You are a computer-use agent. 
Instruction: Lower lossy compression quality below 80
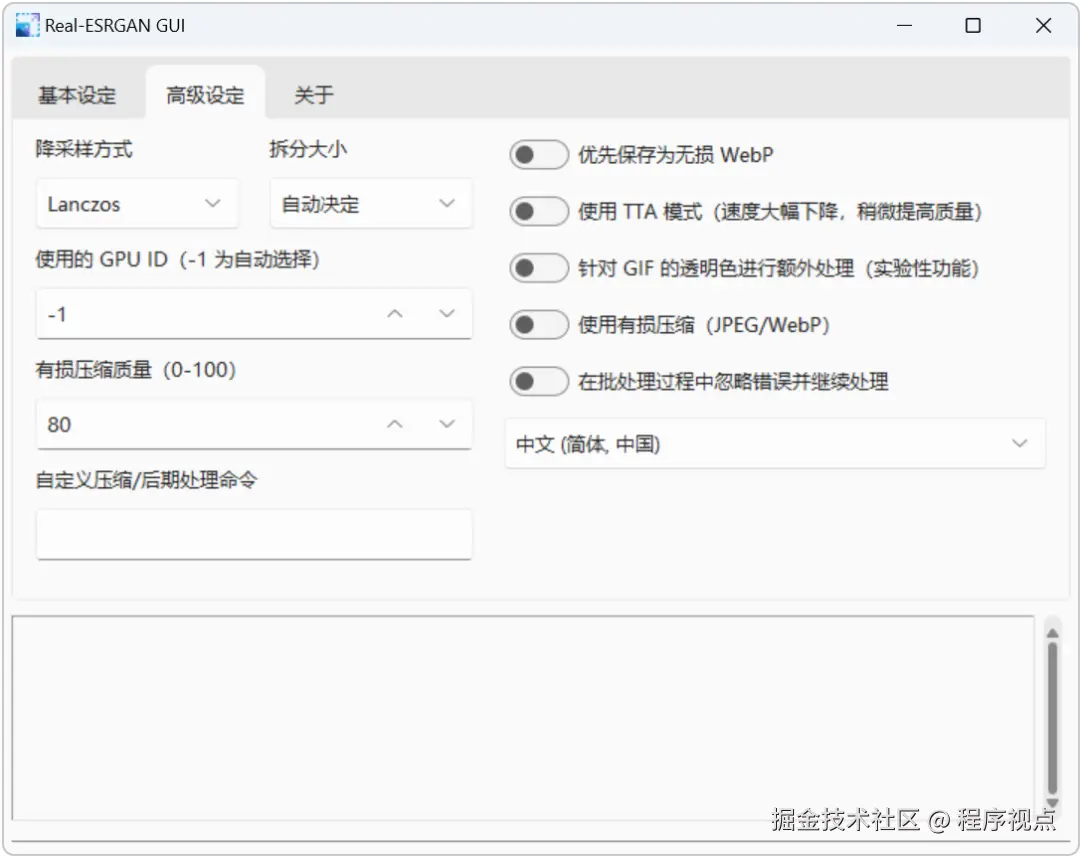point(446,424)
